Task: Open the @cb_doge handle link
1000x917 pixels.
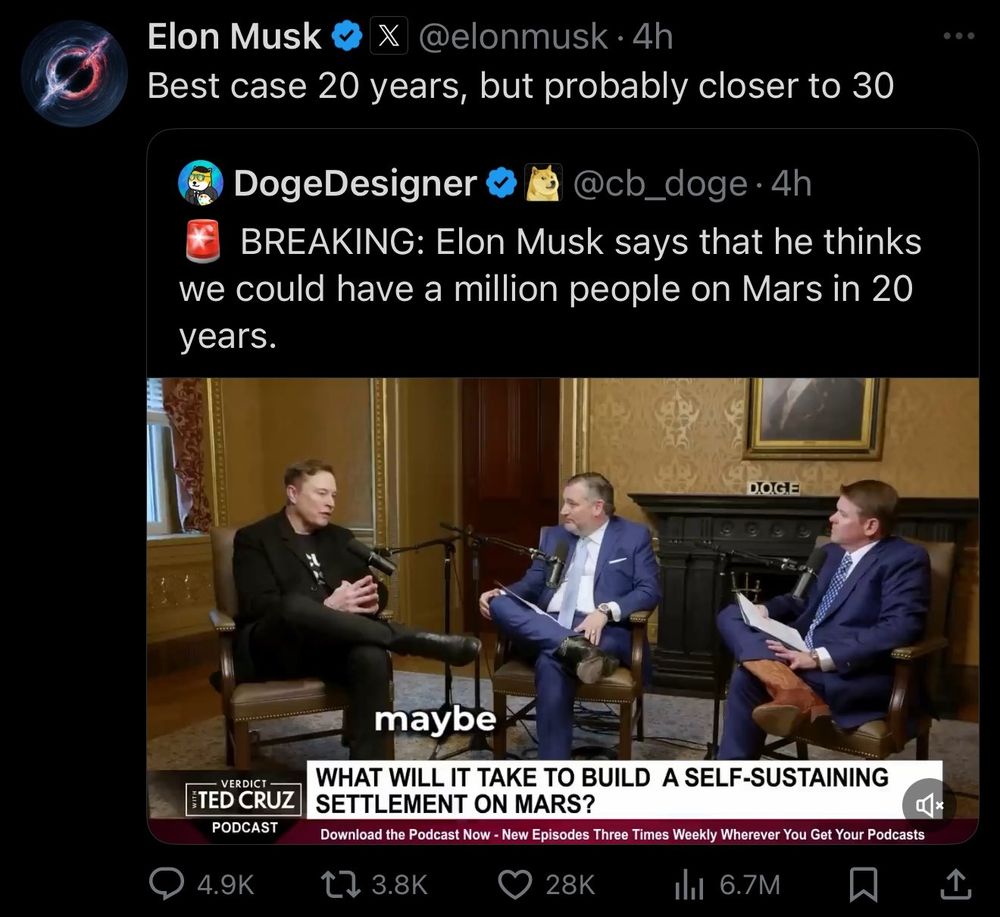Action: click(x=660, y=184)
